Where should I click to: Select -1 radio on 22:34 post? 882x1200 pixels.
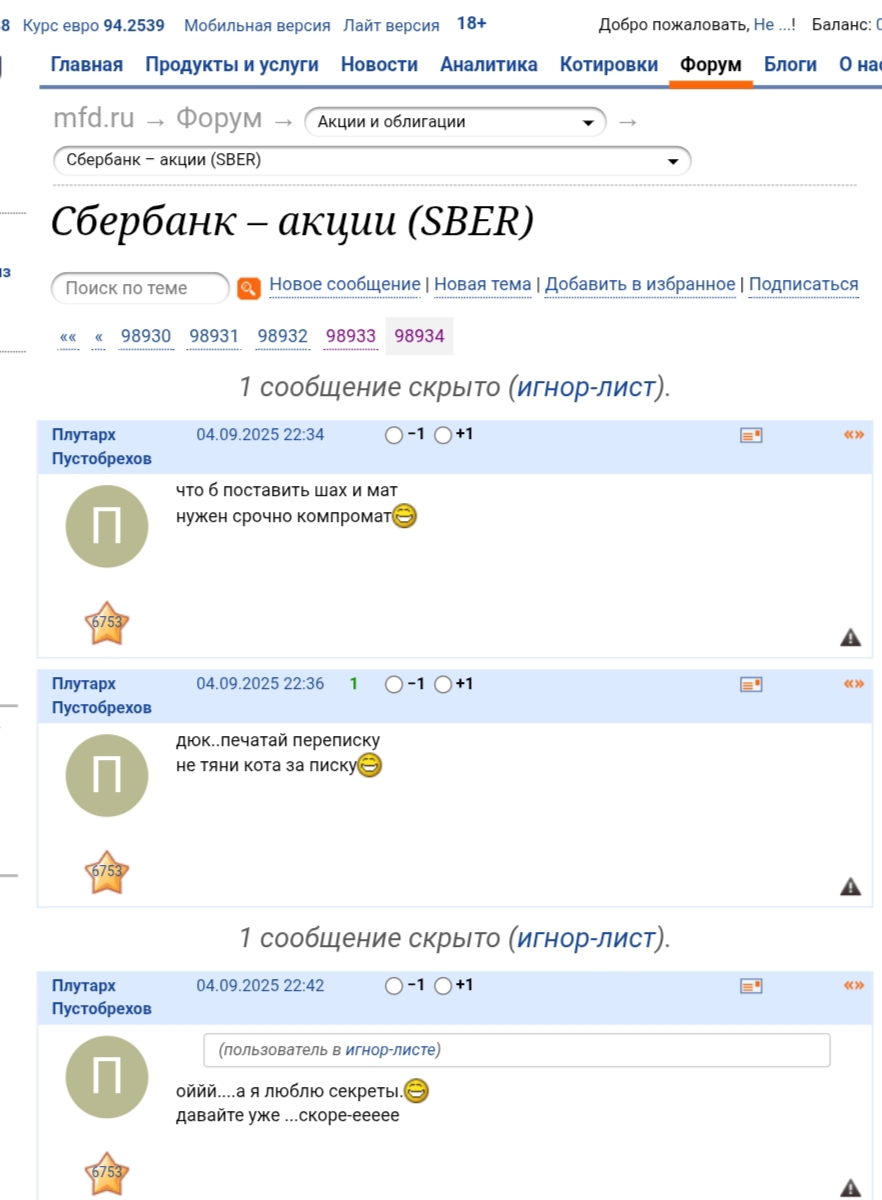coord(394,435)
